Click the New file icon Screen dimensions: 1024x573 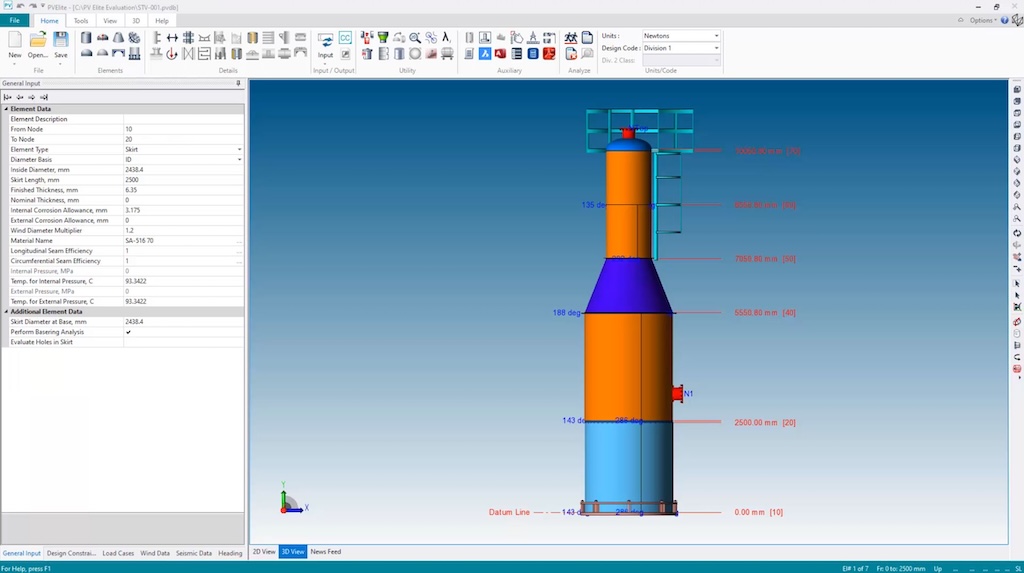tap(15, 40)
